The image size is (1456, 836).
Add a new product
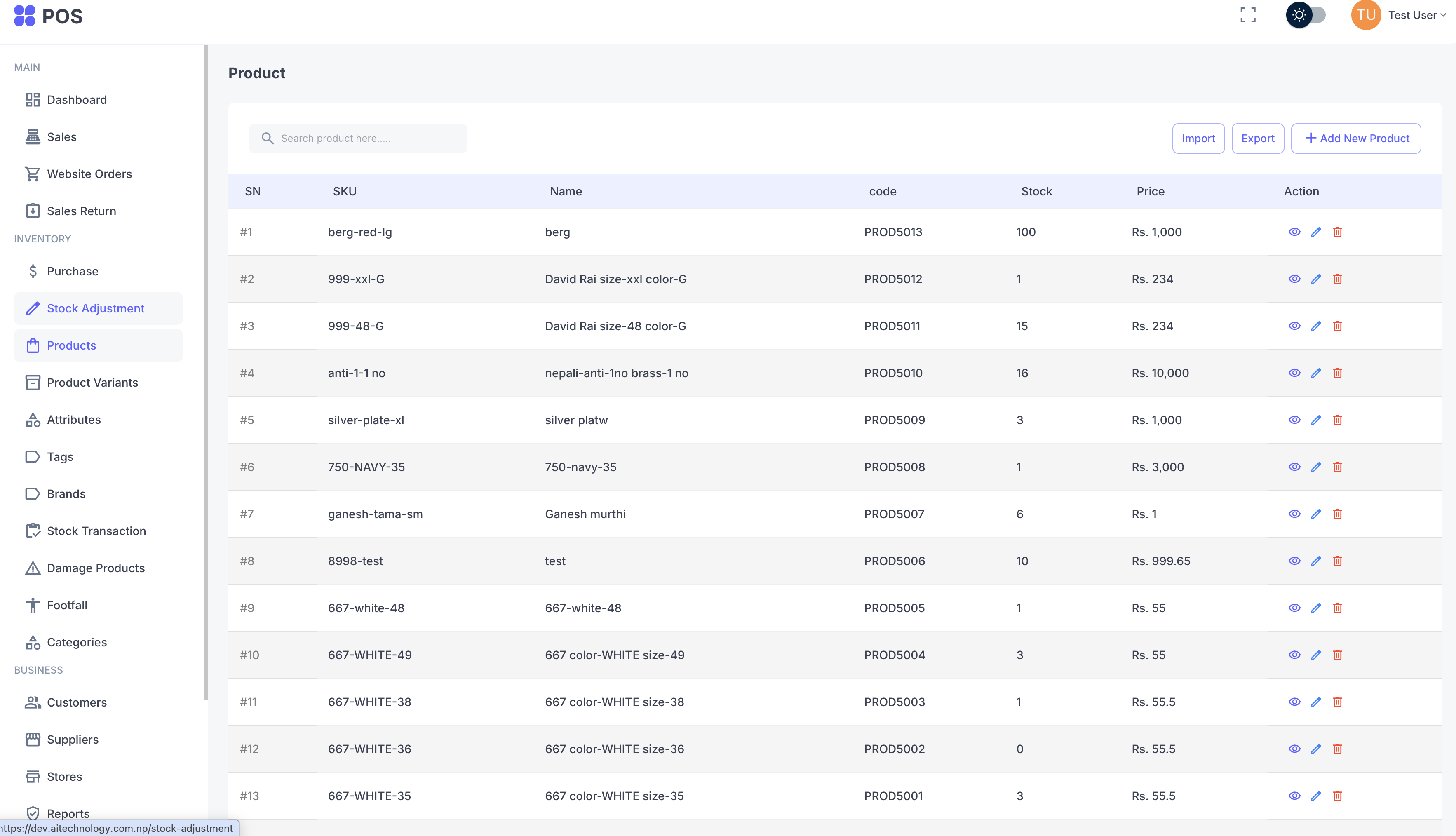pos(1356,139)
